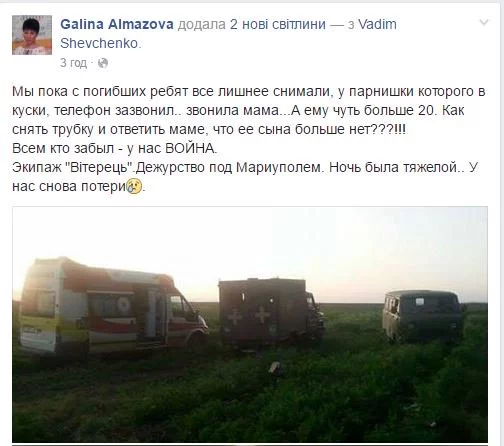This screenshot has width=504, height=446.
Task: Click the crew name "Вітерець" text
Action: [98, 167]
